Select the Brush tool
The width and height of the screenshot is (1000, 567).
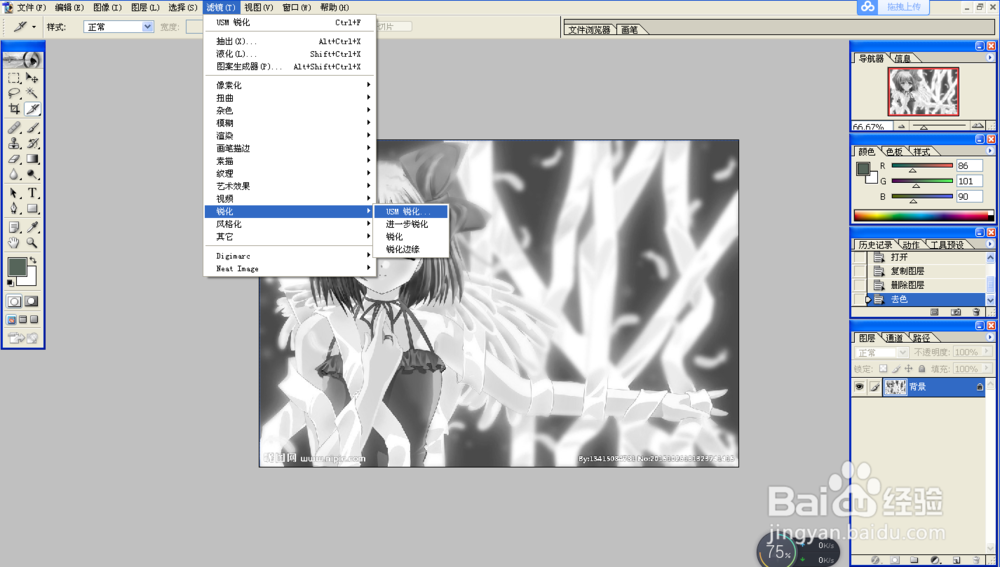pos(32,128)
